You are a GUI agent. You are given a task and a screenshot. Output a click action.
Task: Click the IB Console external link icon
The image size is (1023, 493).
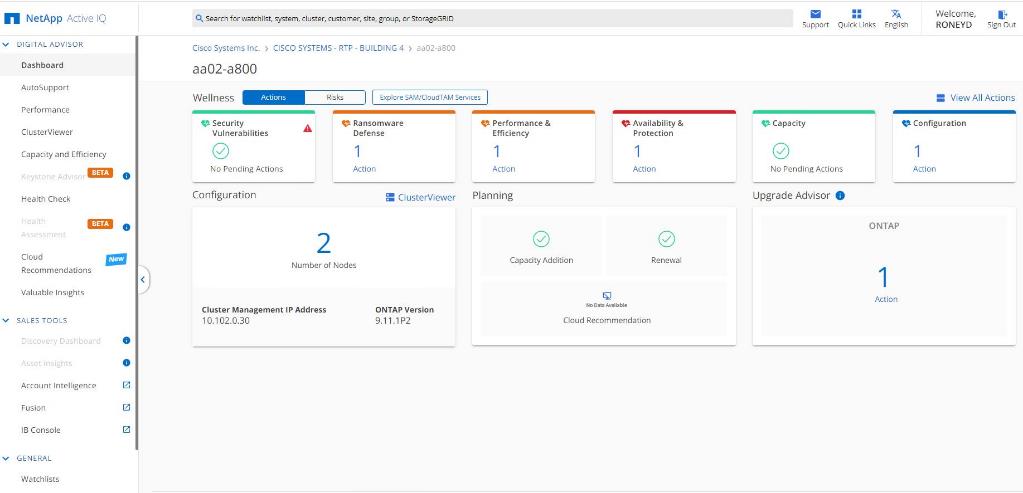pyautogui.click(x=127, y=430)
